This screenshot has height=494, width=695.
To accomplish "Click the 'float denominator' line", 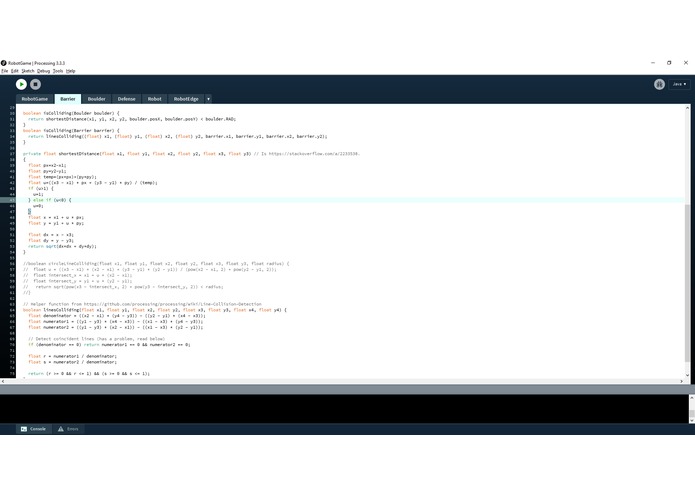I will click(x=117, y=315).
